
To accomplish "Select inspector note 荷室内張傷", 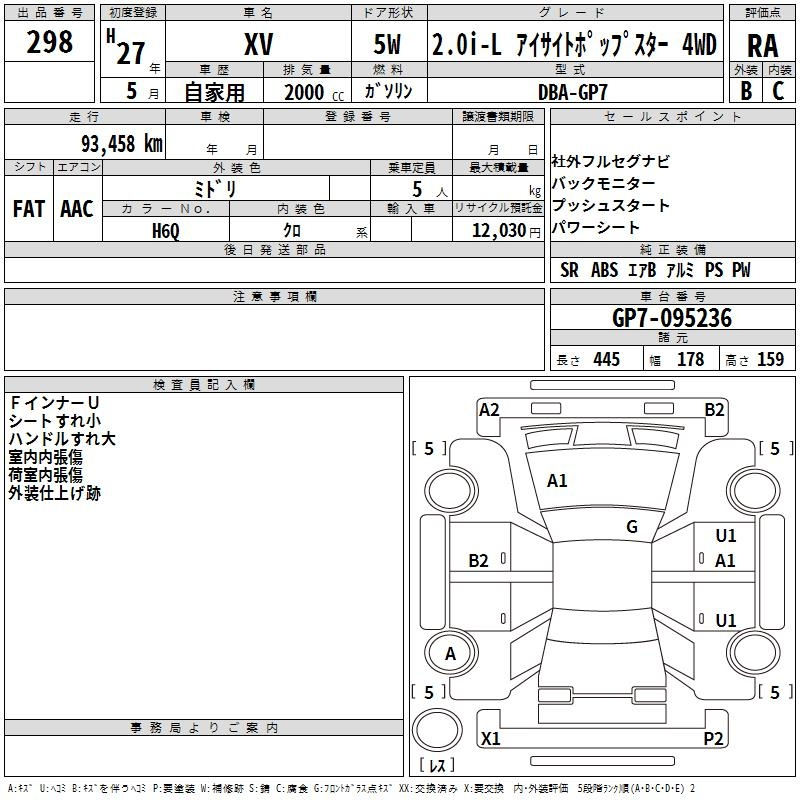I will (45, 475).
